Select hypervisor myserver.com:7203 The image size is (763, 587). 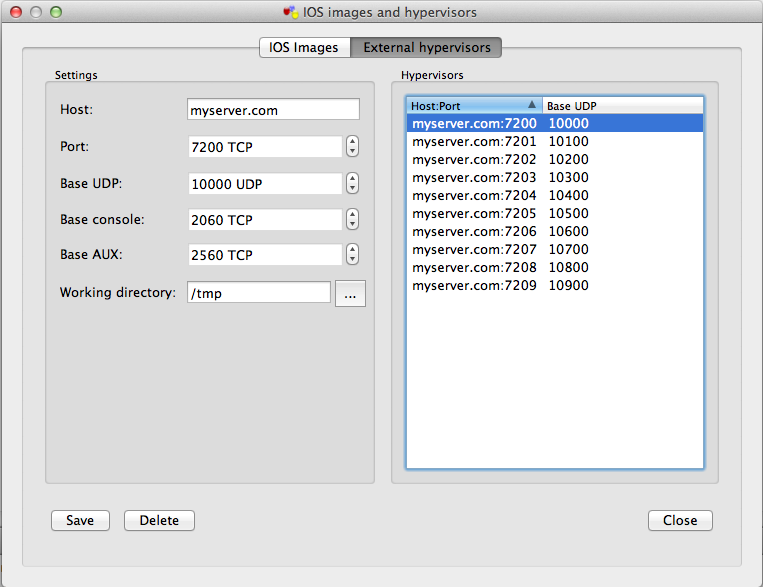474,177
